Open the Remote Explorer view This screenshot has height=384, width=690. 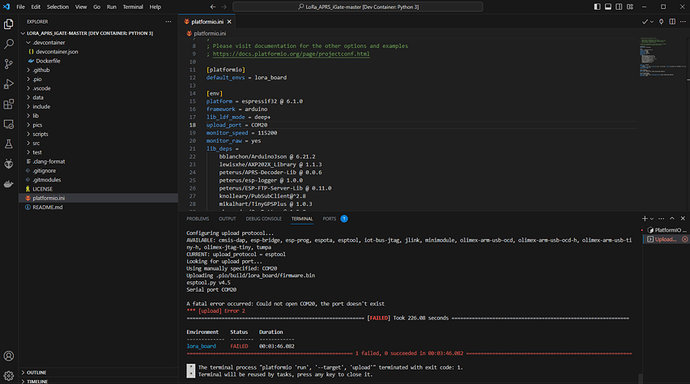point(9,124)
